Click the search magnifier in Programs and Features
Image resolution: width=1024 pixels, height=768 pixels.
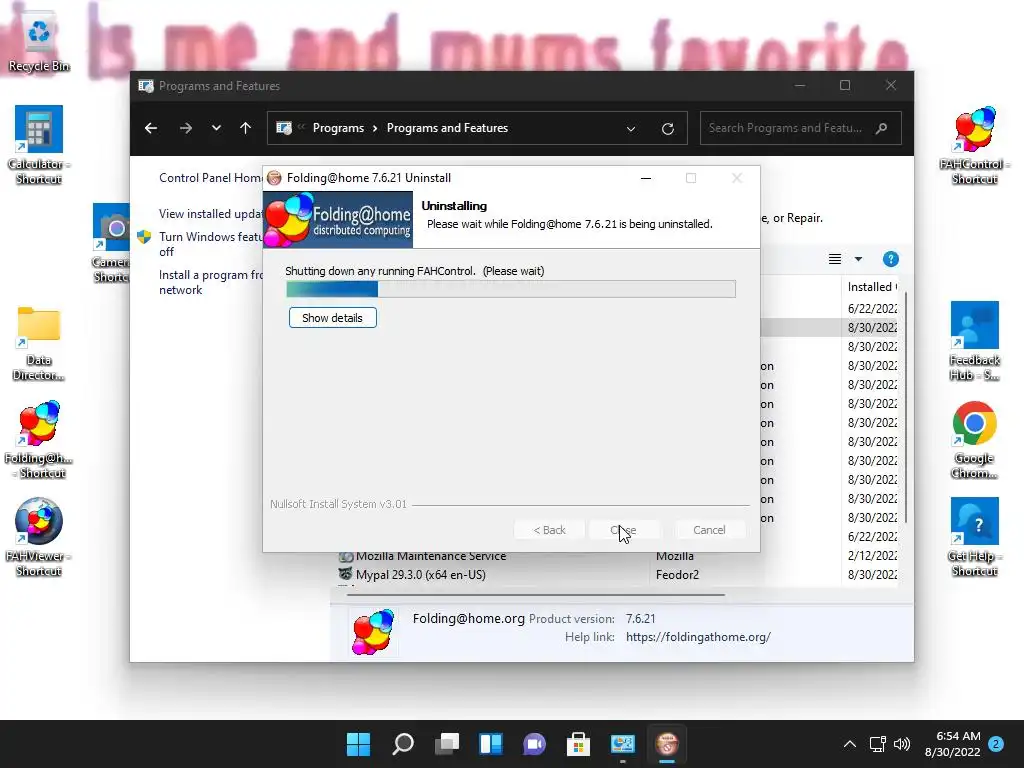tap(882, 128)
